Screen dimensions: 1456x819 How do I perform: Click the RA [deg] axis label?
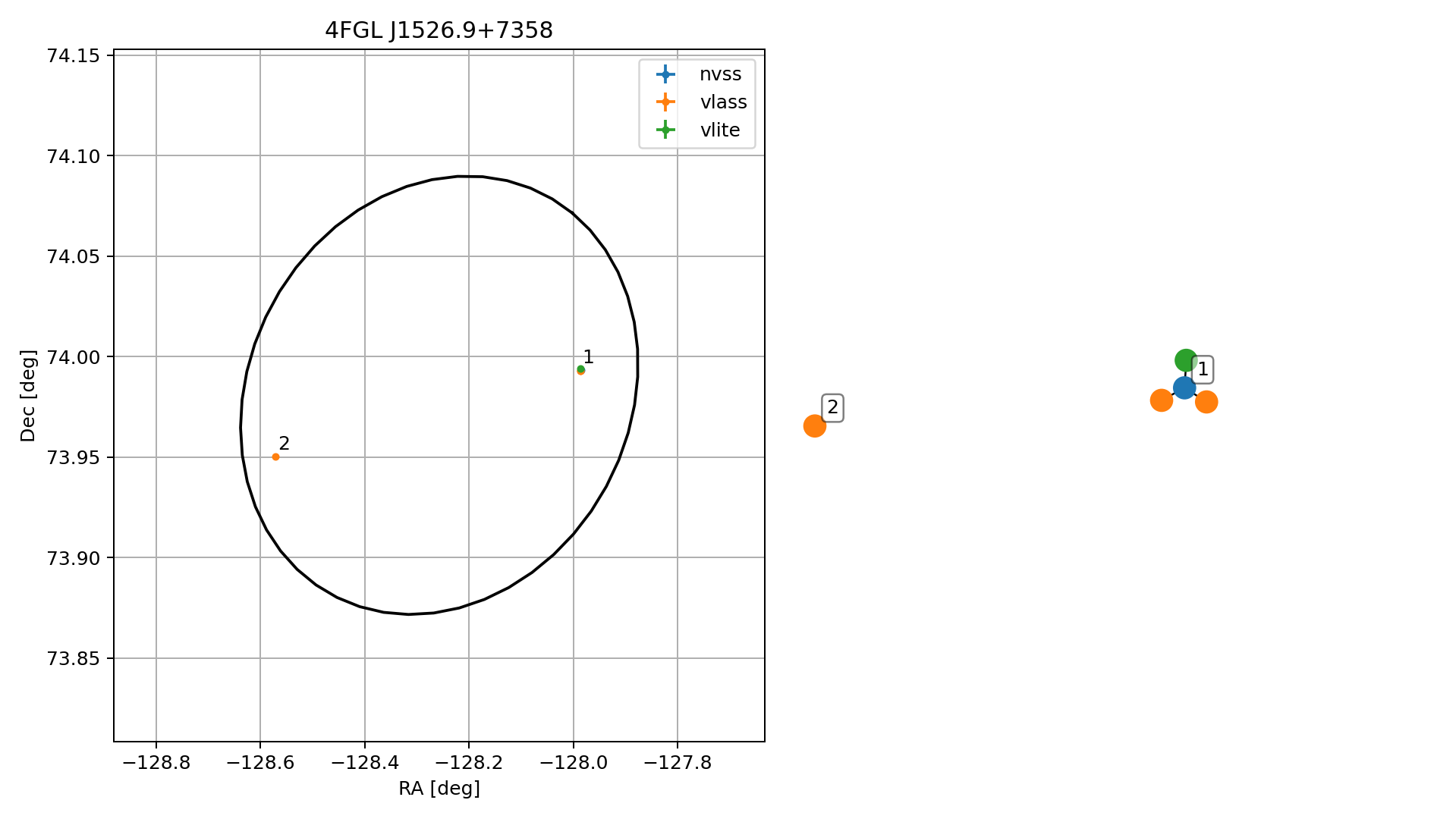pos(439,789)
